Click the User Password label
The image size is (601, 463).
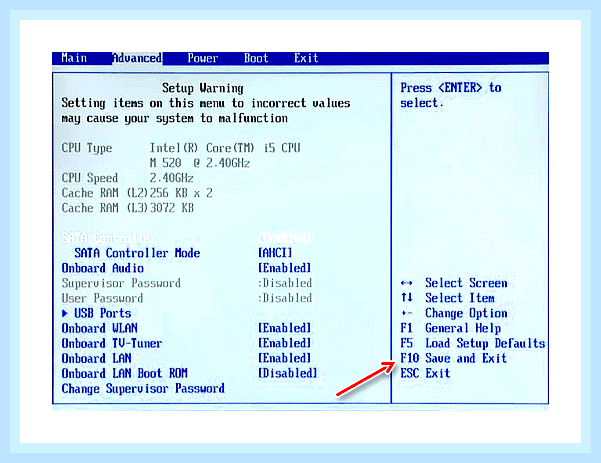(x=102, y=298)
